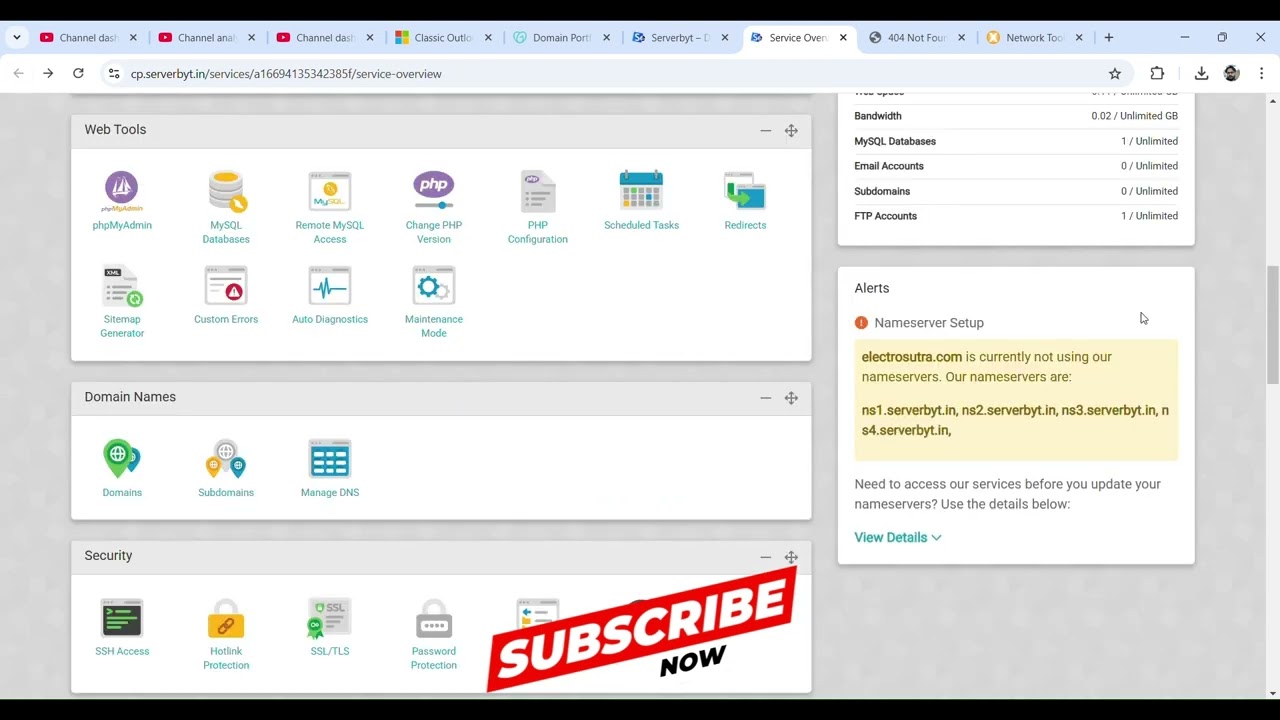The image size is (1280, 720).
Task: Open Scheduled Tasks
Action: click(x=641, y=201)
